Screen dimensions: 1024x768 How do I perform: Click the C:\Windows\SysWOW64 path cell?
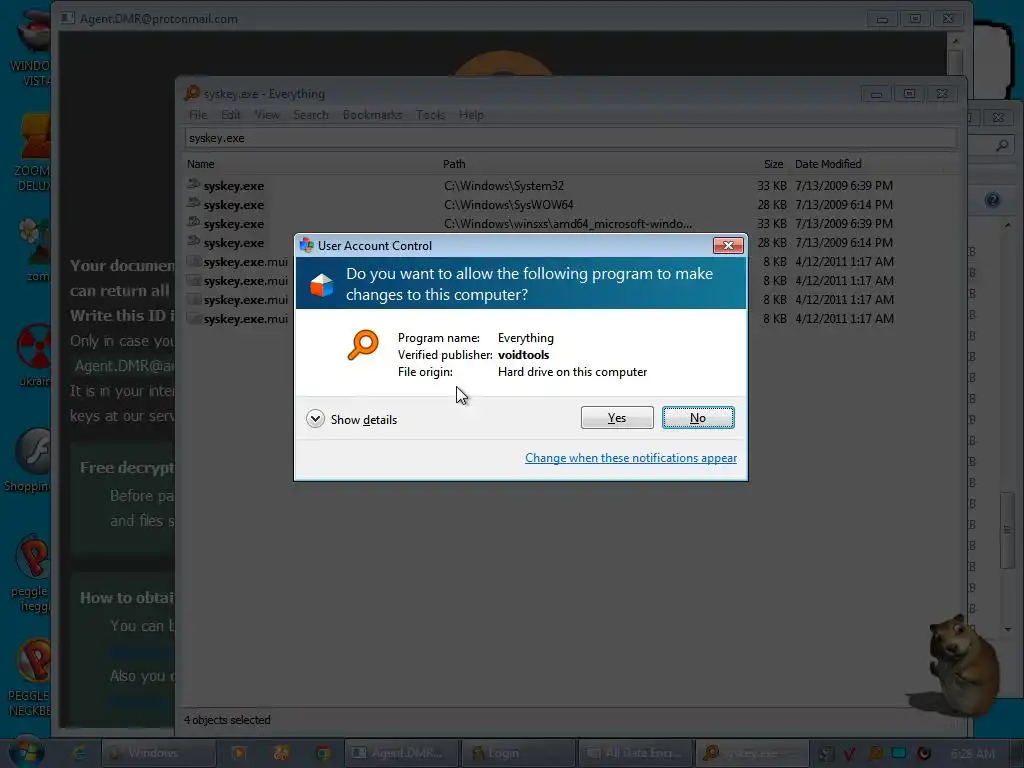(509, 205)
